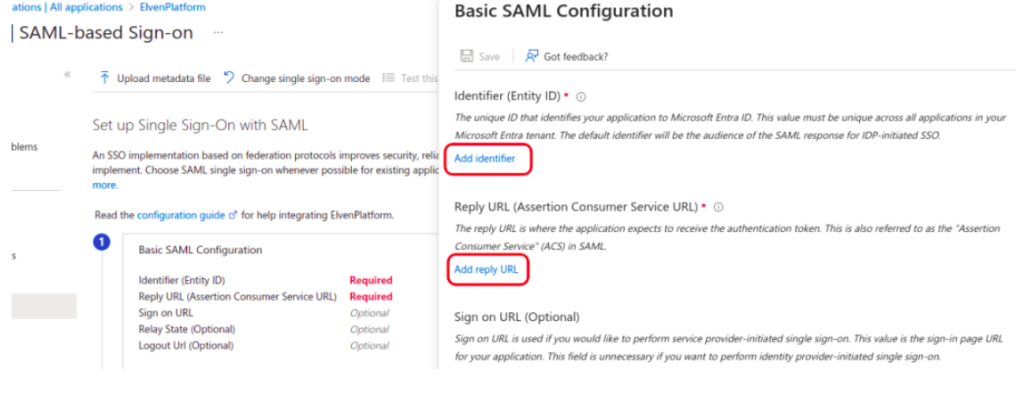This screenshot has width=1024, height=412.
Task: Click the Add identifier link
Action: click(485, 159)
